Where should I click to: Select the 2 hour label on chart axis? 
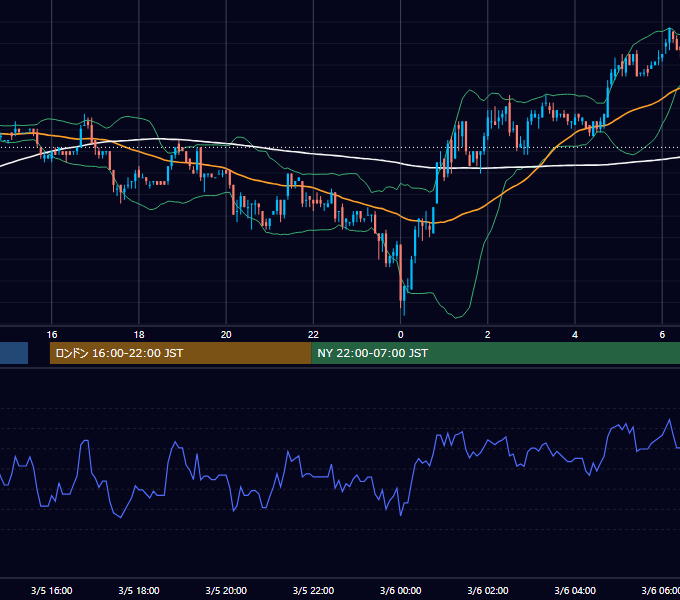[487, 334]
